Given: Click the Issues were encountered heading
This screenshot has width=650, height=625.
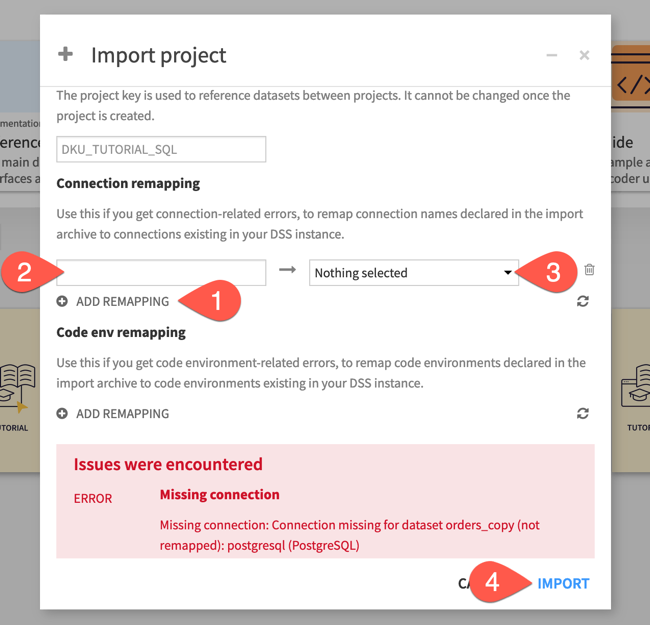Looking at the screenshot, I should [168, 464].
